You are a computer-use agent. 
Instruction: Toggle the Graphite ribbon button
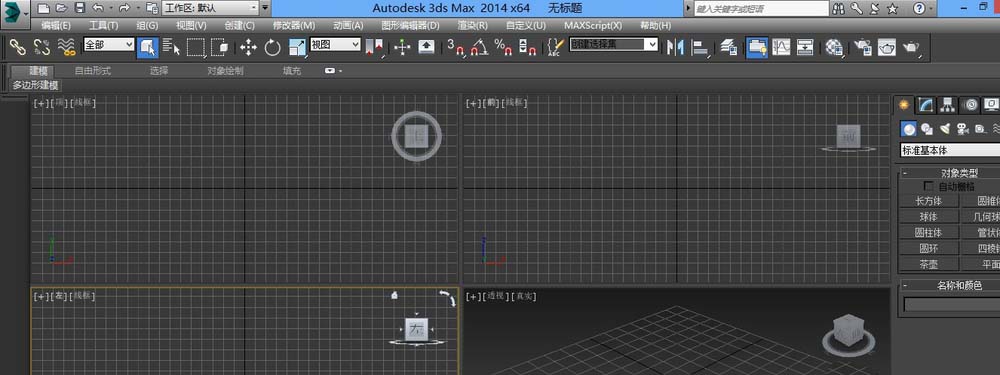click(x=756, y=47)
